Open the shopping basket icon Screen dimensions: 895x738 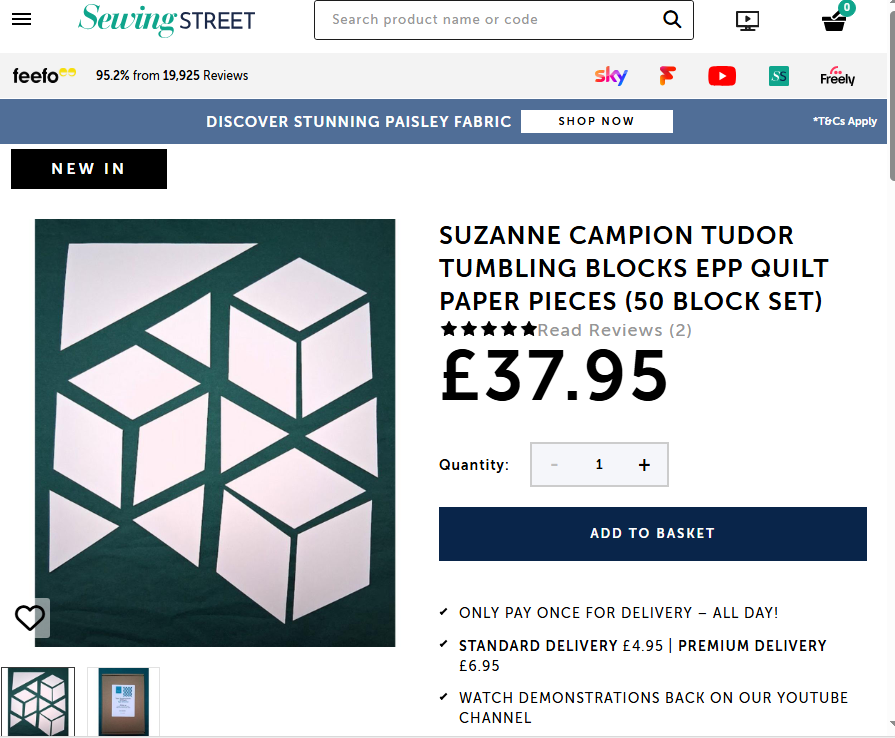coord(835,20)
